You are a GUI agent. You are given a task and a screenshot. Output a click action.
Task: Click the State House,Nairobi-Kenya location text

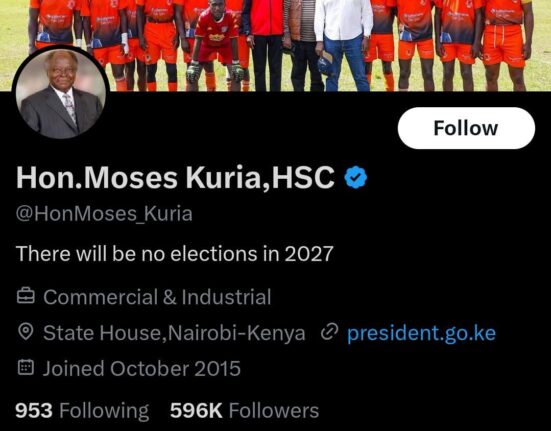174,333
